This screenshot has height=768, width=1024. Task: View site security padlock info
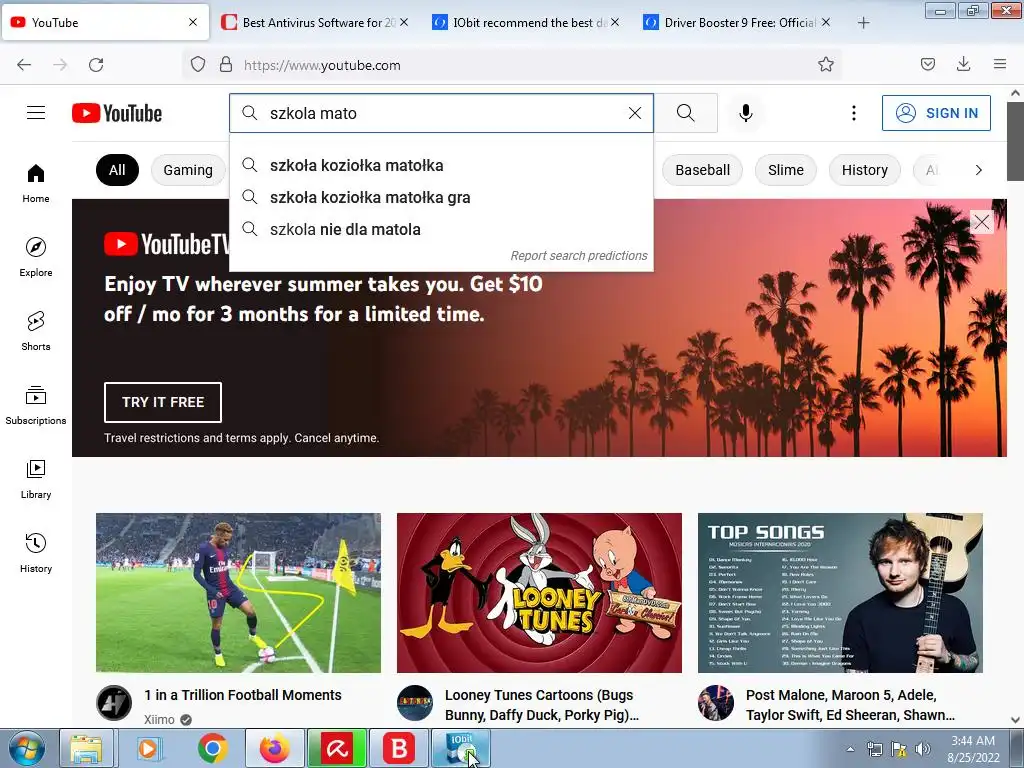226,65
